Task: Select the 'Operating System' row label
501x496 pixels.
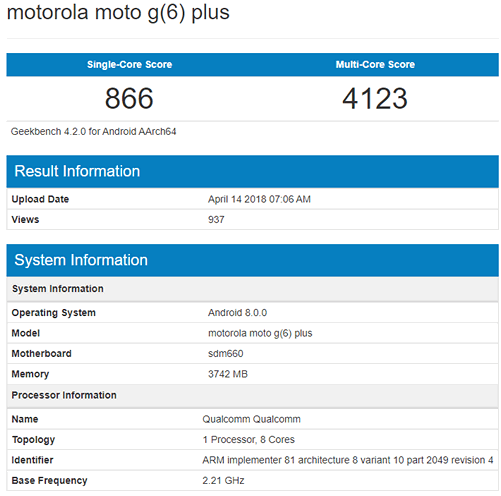Action: [54, 313]
